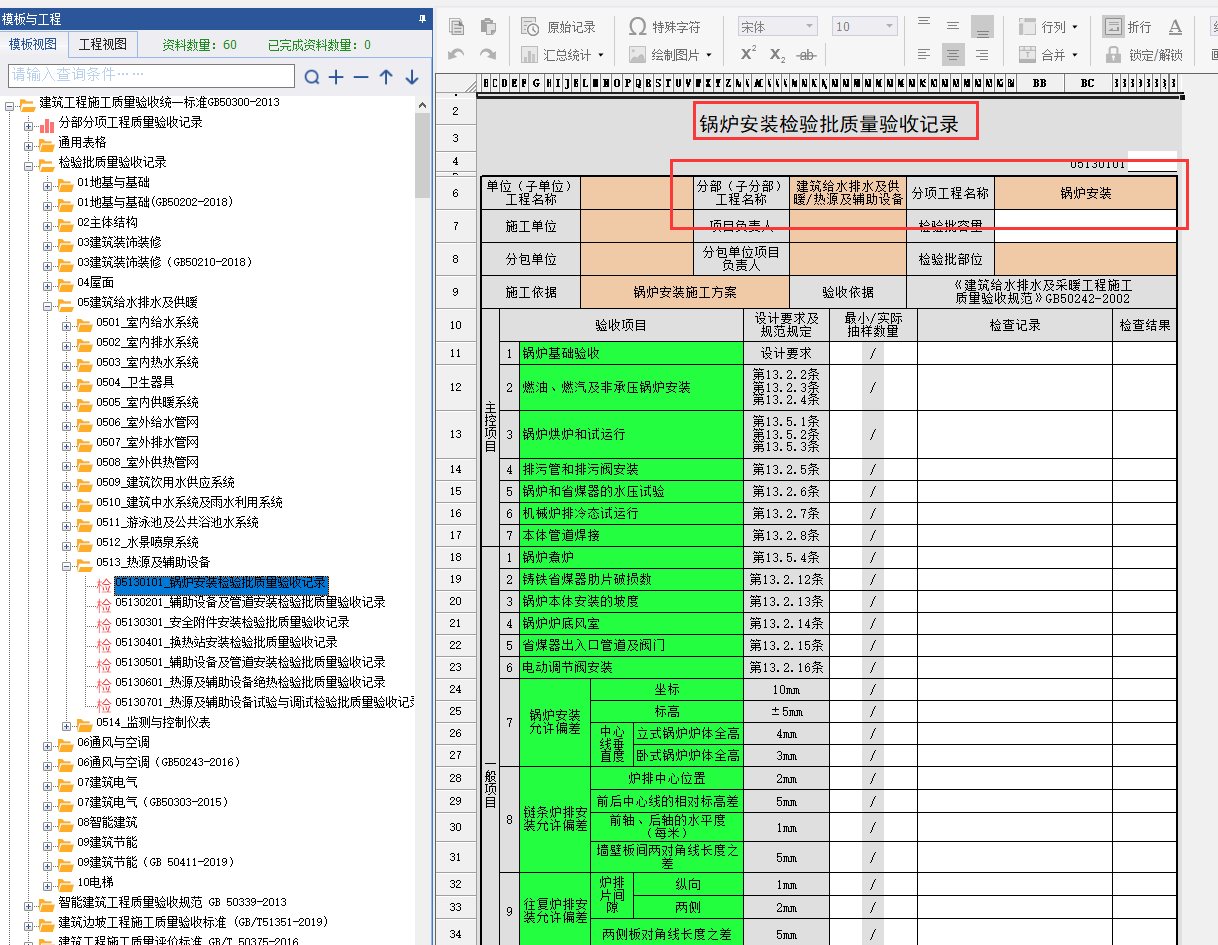Click the down arrow icon beside search

coord(411,77)
